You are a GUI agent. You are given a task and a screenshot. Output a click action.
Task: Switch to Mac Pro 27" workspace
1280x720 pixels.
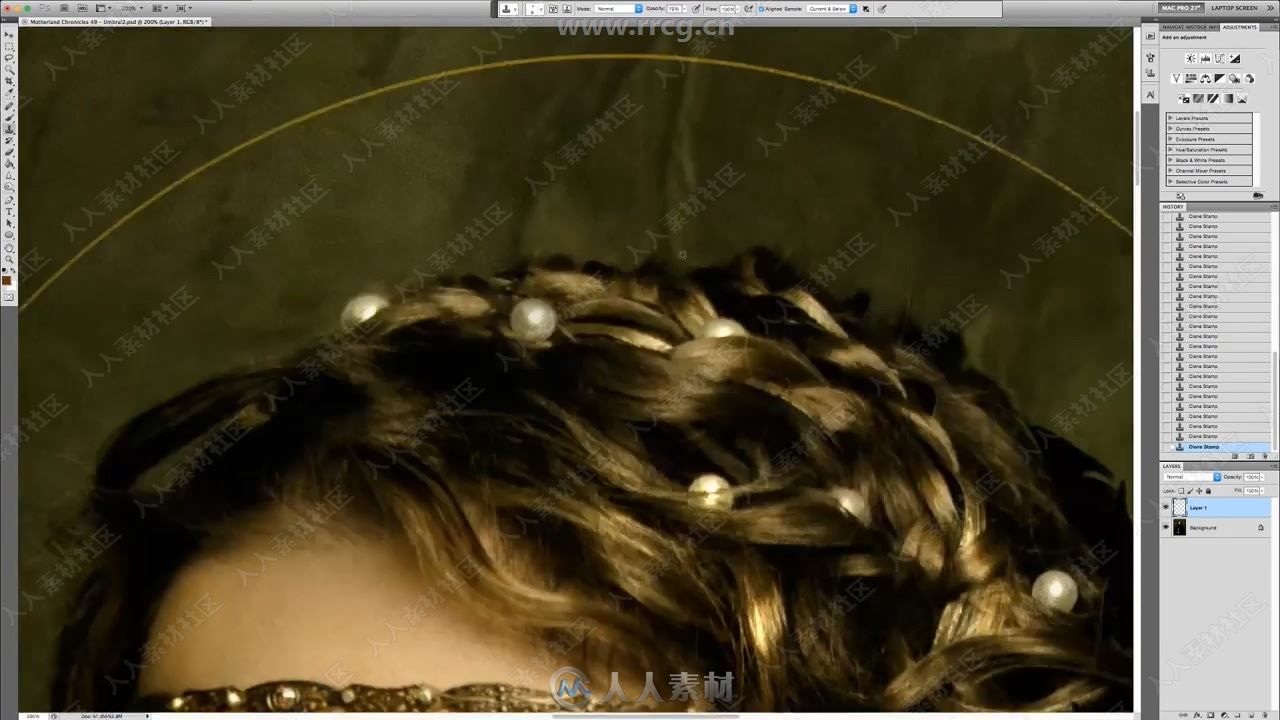(1181, 8)
